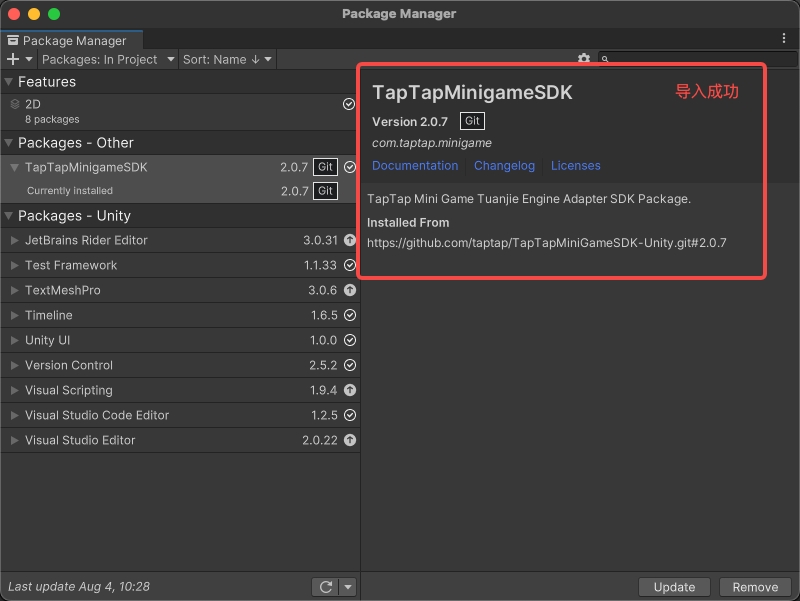
Task: Open the Sort: Name dropdown
Action: (226, 59)
